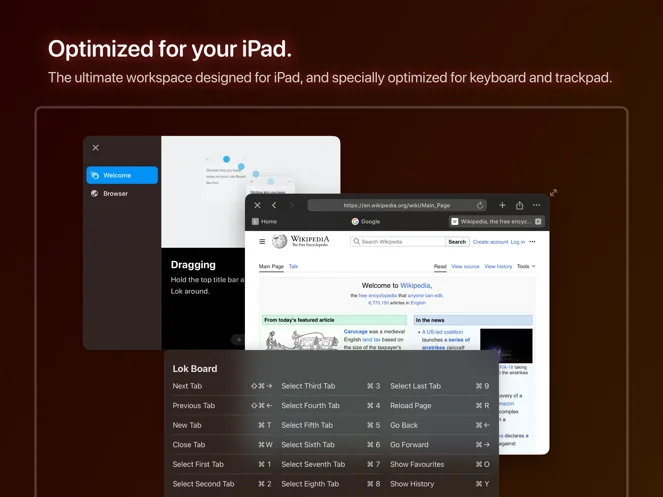Open Wikipedia's hamburger sidebar menu
The image size is (663, 497).
262,242
